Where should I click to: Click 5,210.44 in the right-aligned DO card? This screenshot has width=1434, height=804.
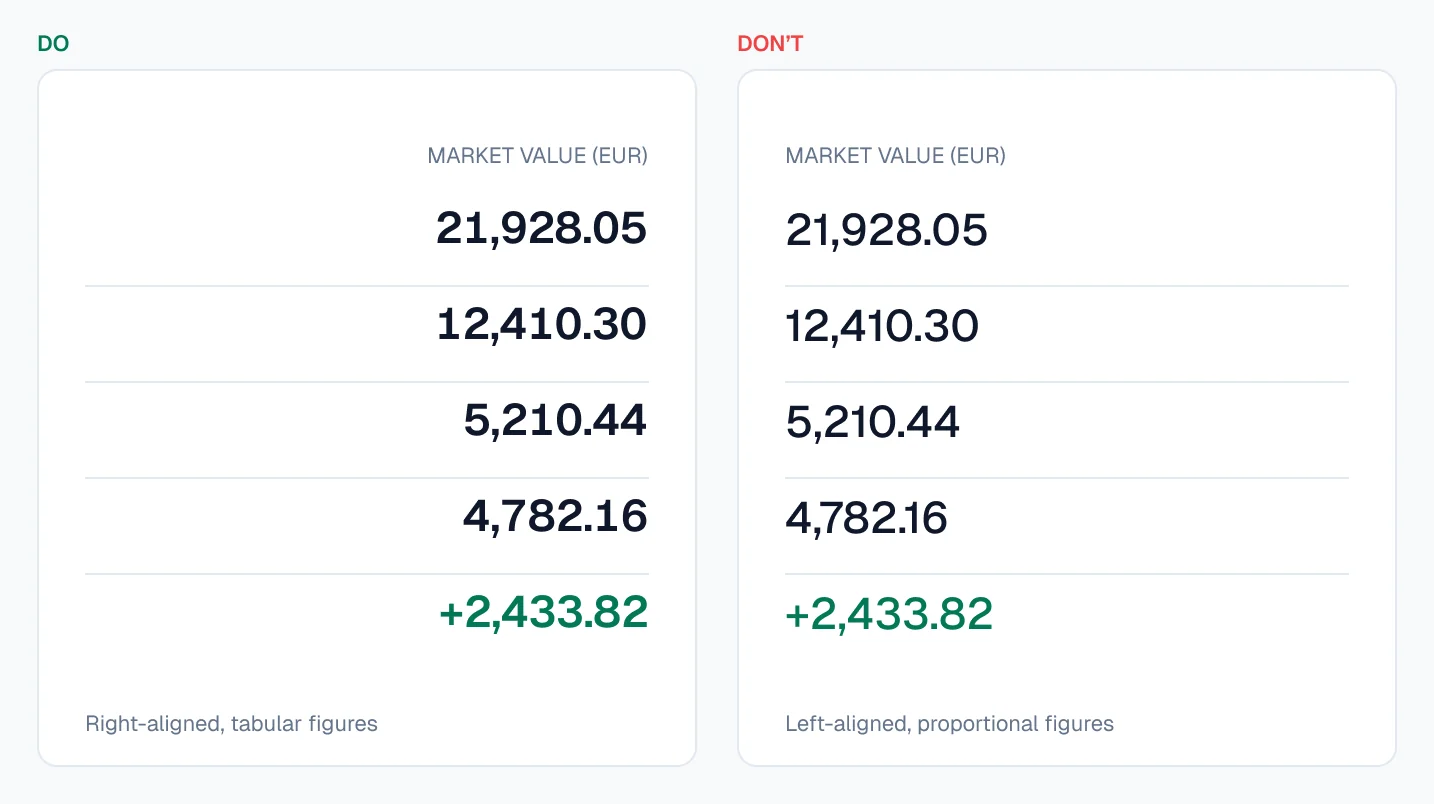click(556, 421)
